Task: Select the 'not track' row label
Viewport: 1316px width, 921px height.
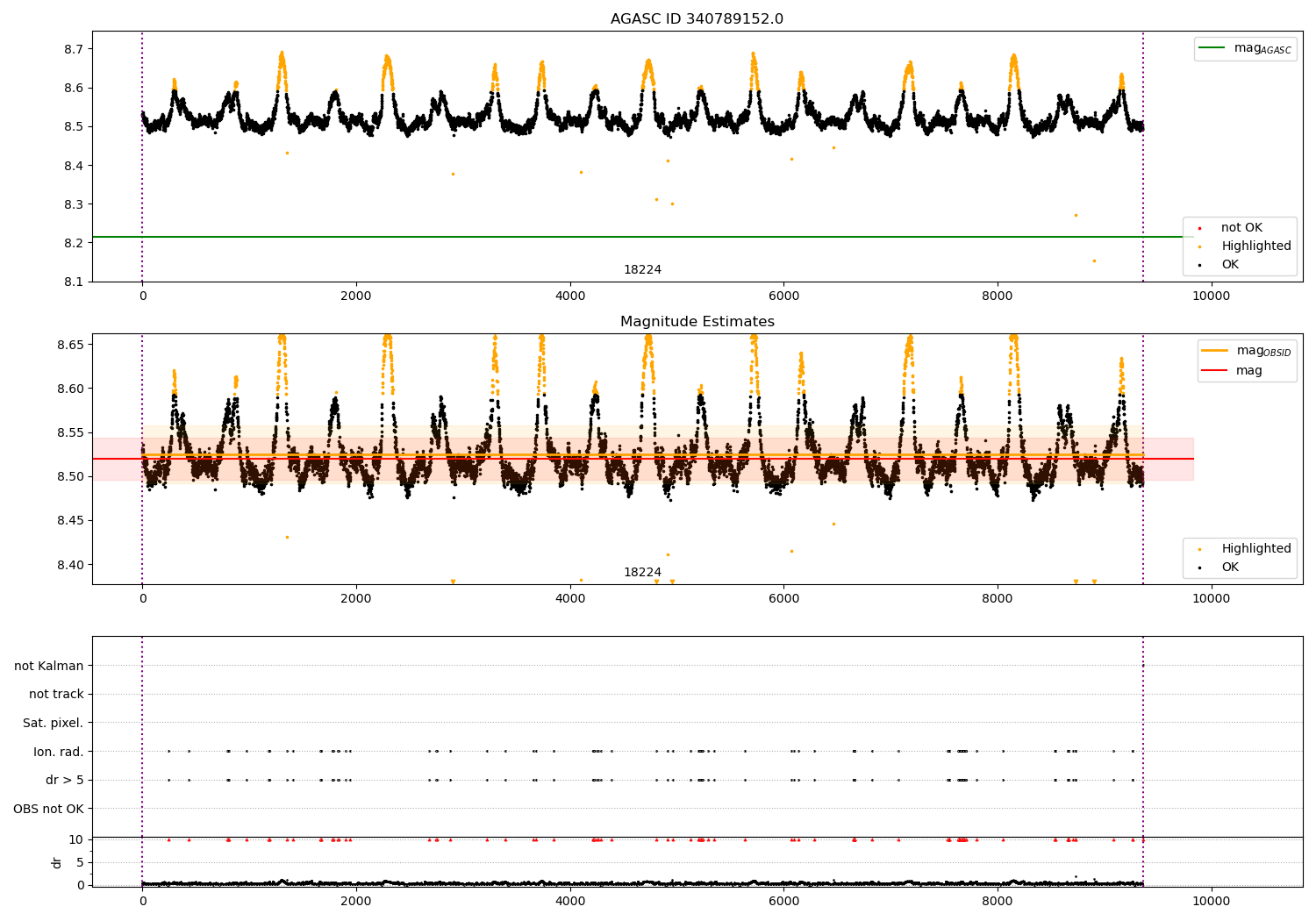Action: 56,695
